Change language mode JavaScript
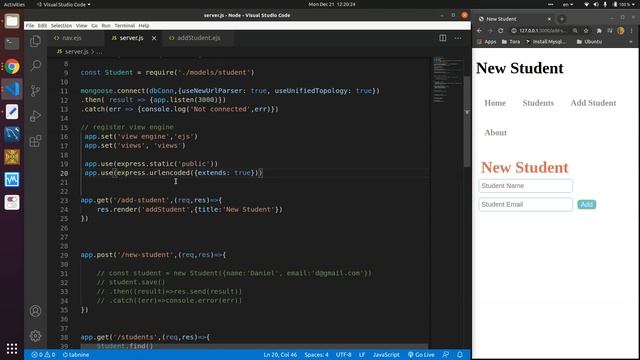640x360 pixels. [386, 355]
